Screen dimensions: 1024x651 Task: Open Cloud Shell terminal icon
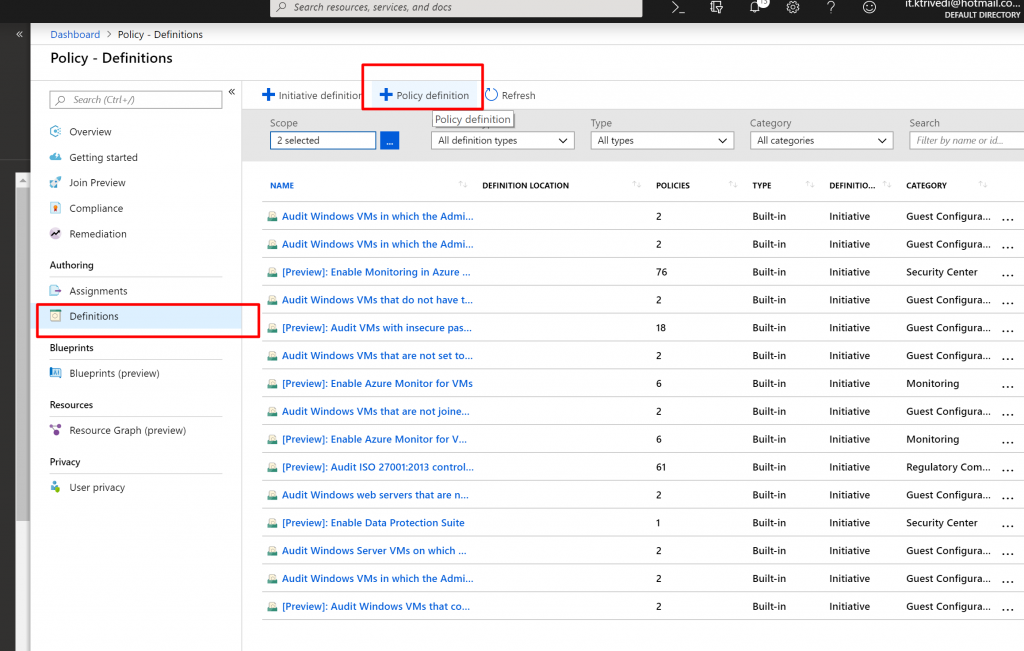(678, 7)
